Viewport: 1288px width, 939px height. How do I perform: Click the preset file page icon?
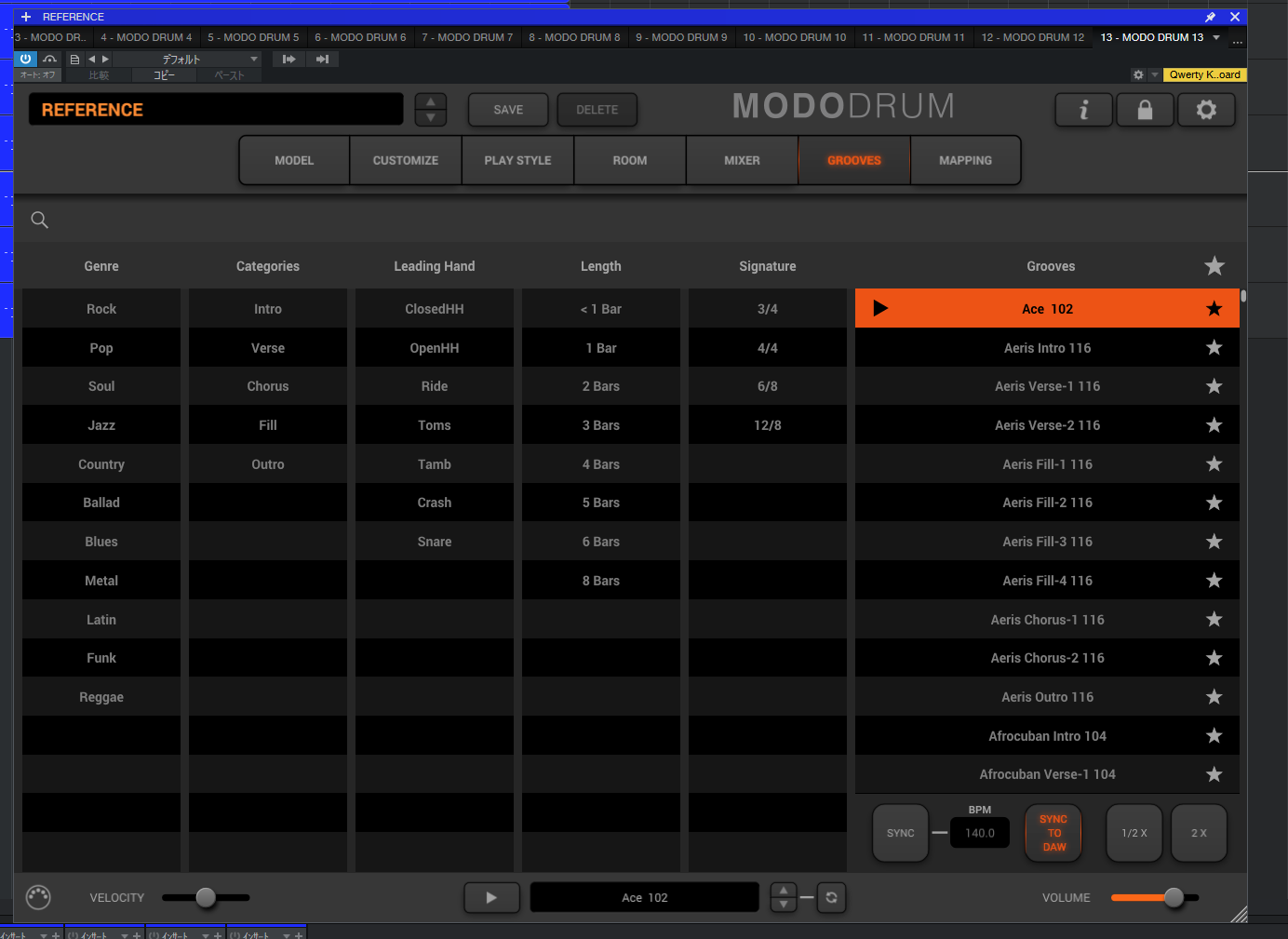(x=74, y=59)
